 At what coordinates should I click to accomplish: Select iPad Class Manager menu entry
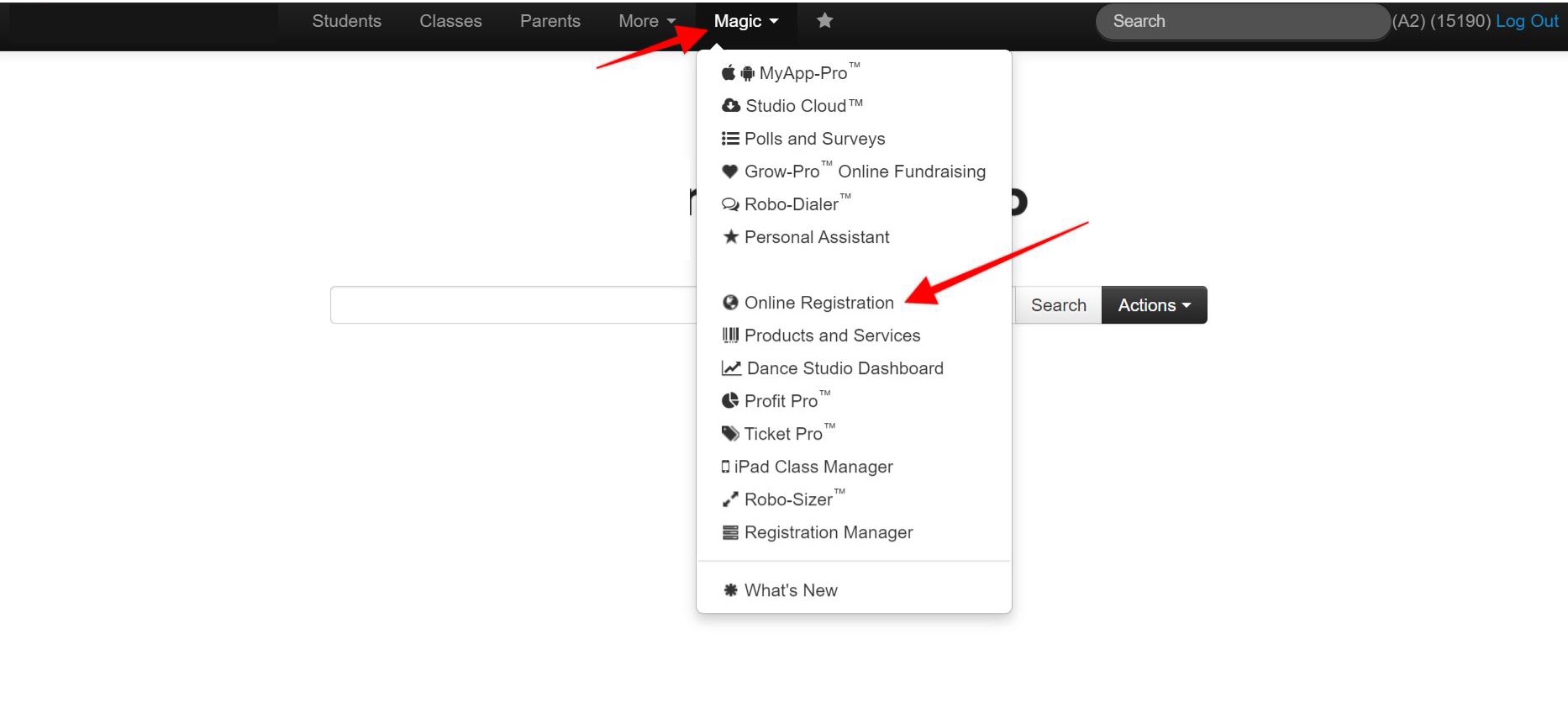813,467
